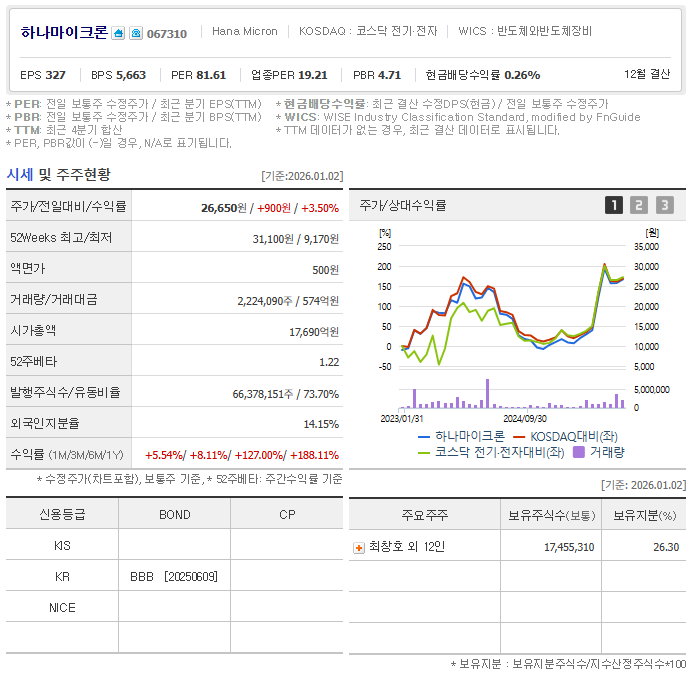Click the 수익률 (1M/3M/6M/1Y) row label
The height and width of the screenshot is (684, 692).
[x=67, y=455]
